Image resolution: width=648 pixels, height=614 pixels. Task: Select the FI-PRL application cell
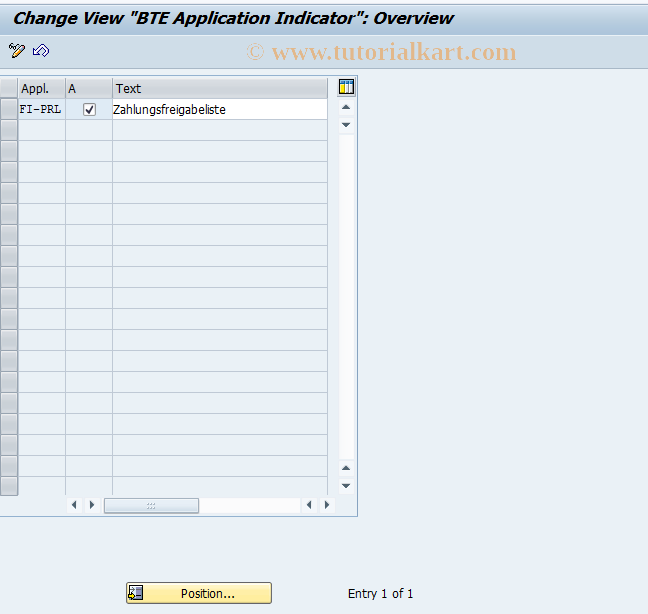tap(41, 109)
